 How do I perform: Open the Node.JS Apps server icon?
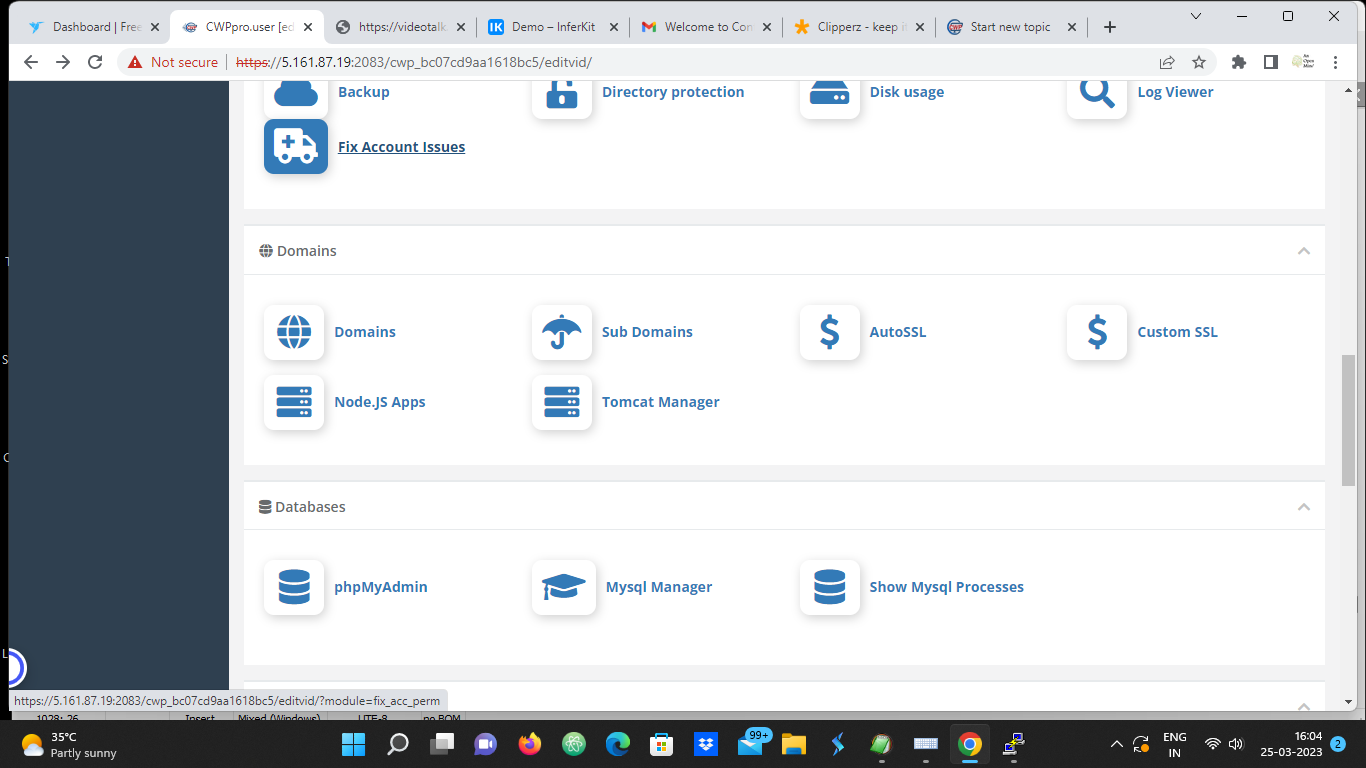294,402
